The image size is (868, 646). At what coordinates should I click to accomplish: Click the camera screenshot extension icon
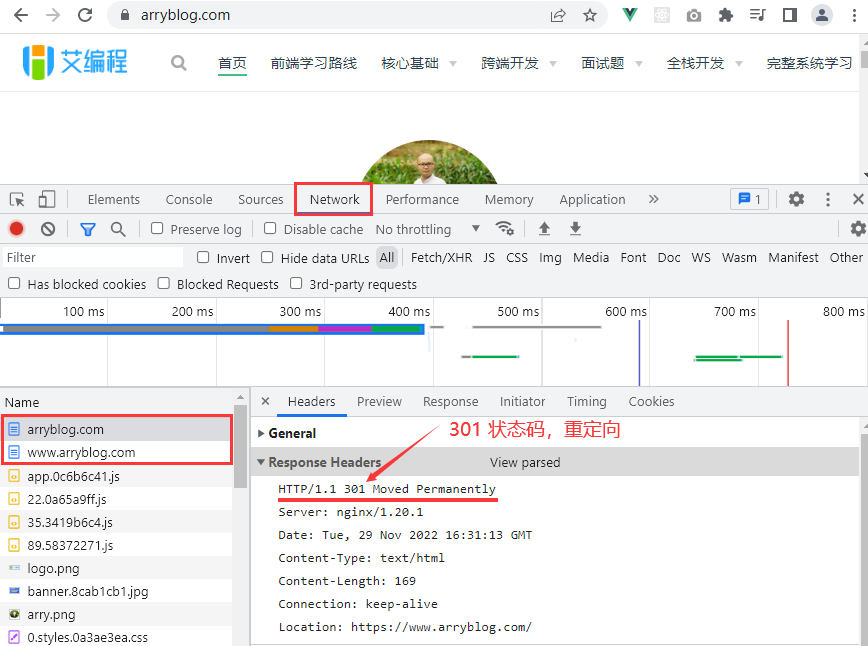click(694, 15)
